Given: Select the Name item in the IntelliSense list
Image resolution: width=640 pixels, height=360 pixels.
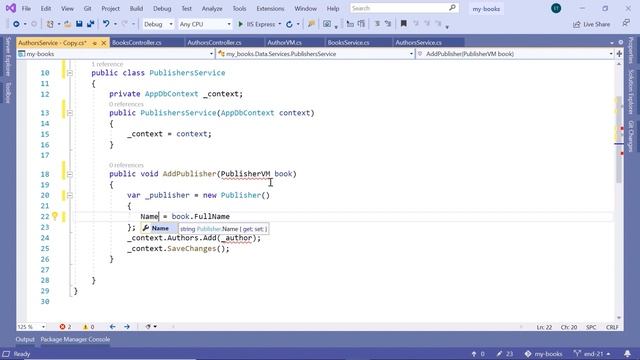Looking at the screenshot, I should pyautogui.click(x=160, y=229).
